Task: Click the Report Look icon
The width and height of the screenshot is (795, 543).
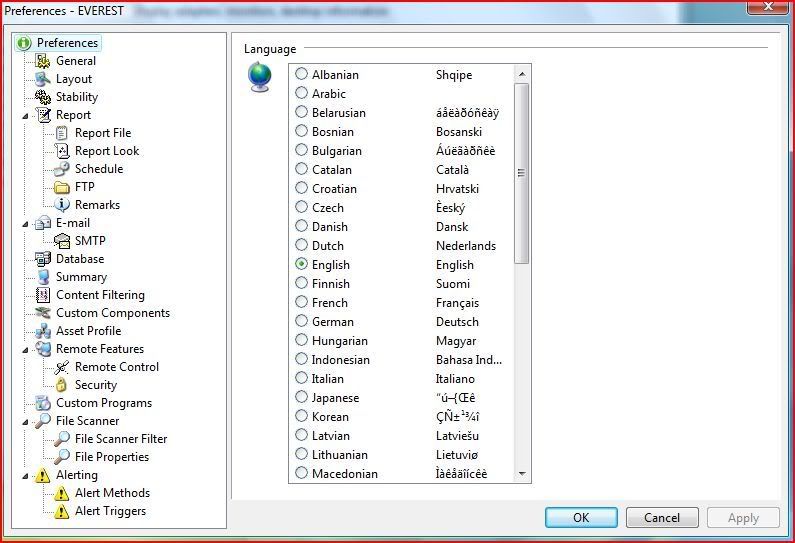Action: point(61,151)
